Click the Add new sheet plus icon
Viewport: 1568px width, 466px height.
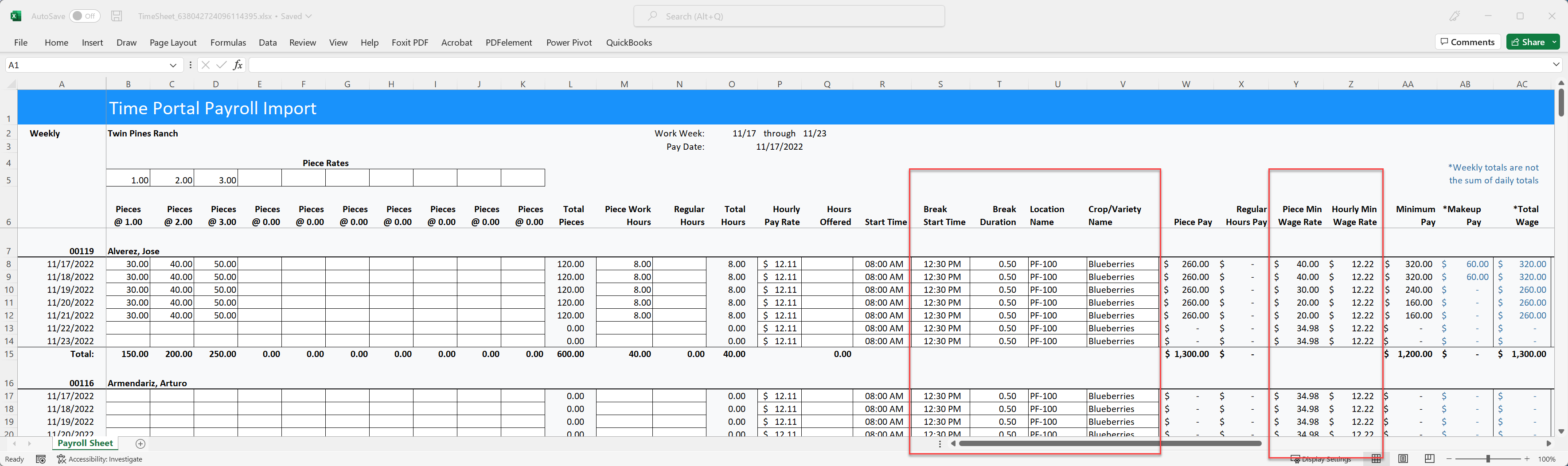pos(140,443)
